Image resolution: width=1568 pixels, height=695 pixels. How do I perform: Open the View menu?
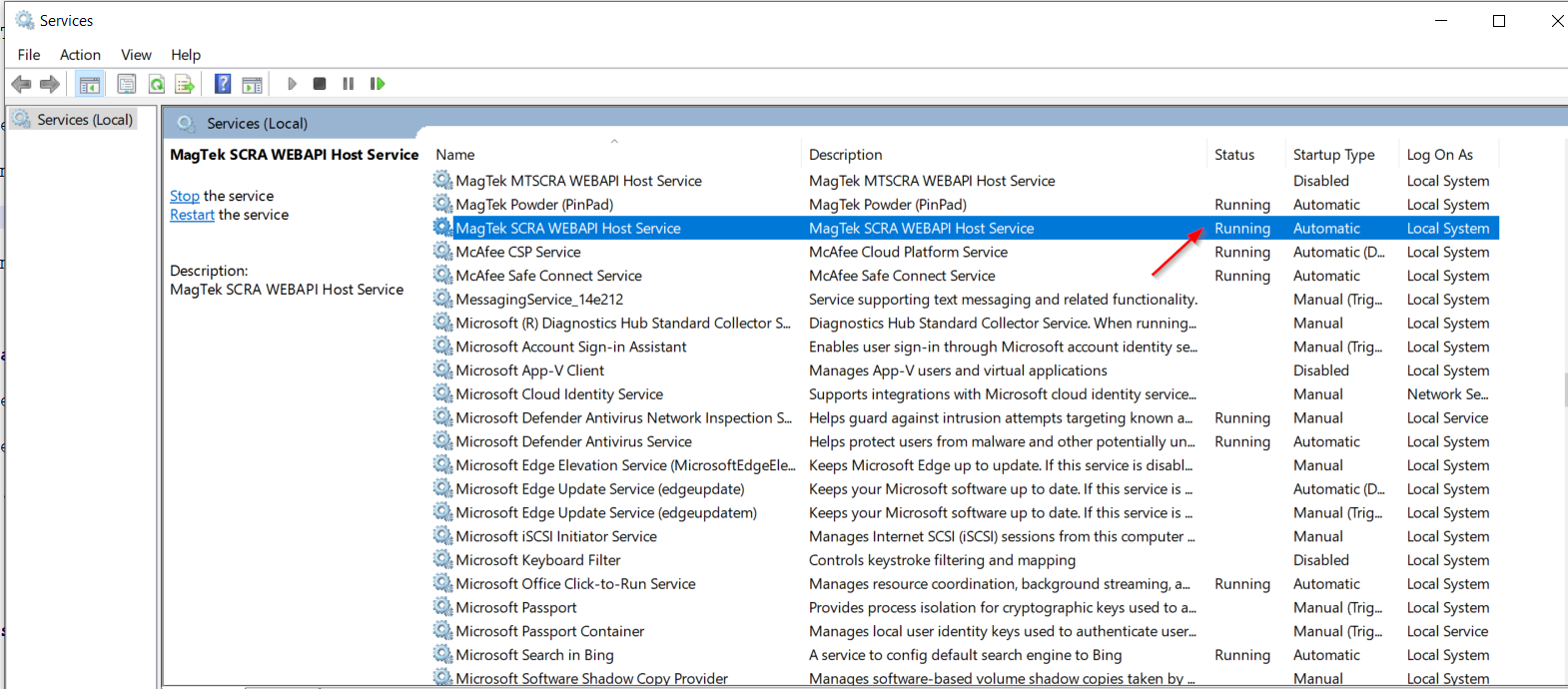(x=136, y=55)
